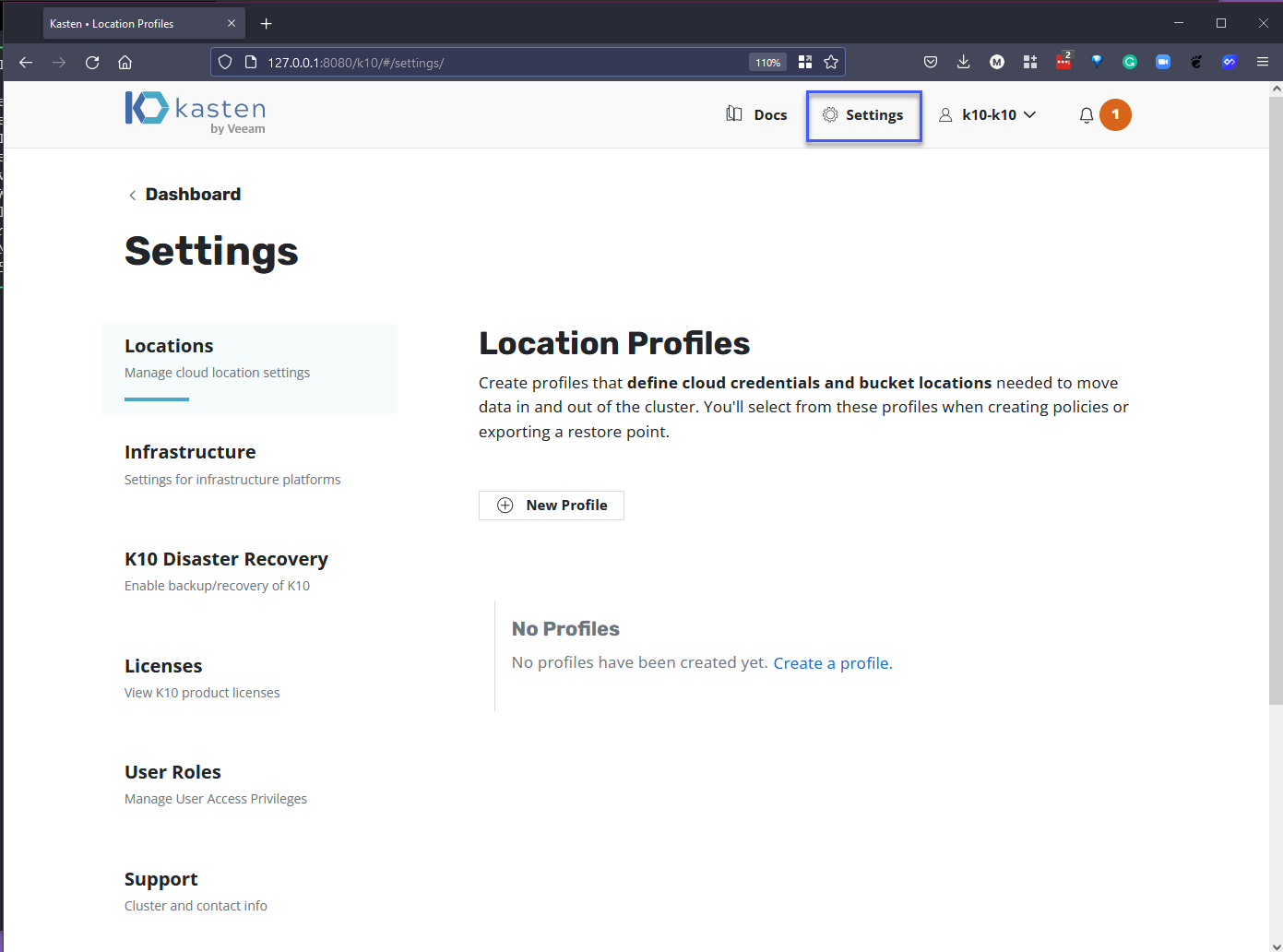1283x952 pixels.
Task: Open the K10 Disaster Recovery section
Action: (x=226, y=559)
